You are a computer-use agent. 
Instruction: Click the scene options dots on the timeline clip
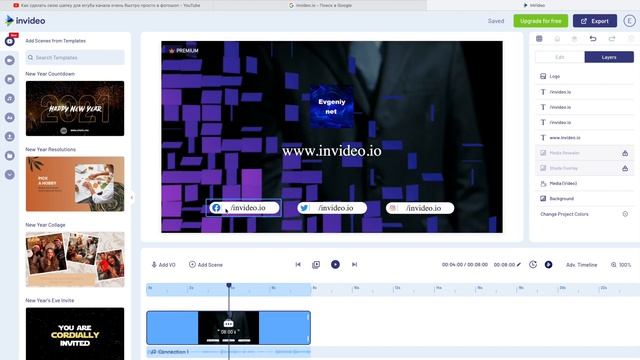click(x=229, y=324)
